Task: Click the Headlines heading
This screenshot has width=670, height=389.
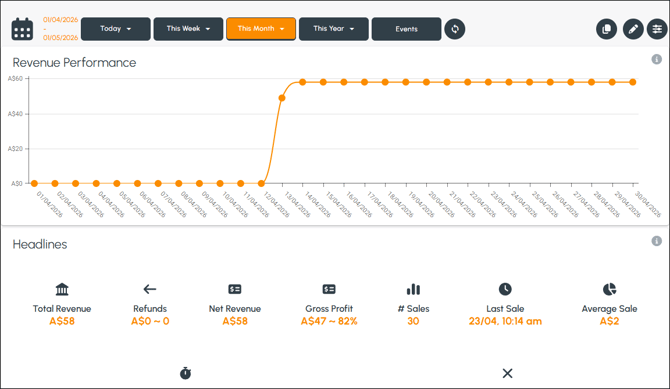Action: 40,244
